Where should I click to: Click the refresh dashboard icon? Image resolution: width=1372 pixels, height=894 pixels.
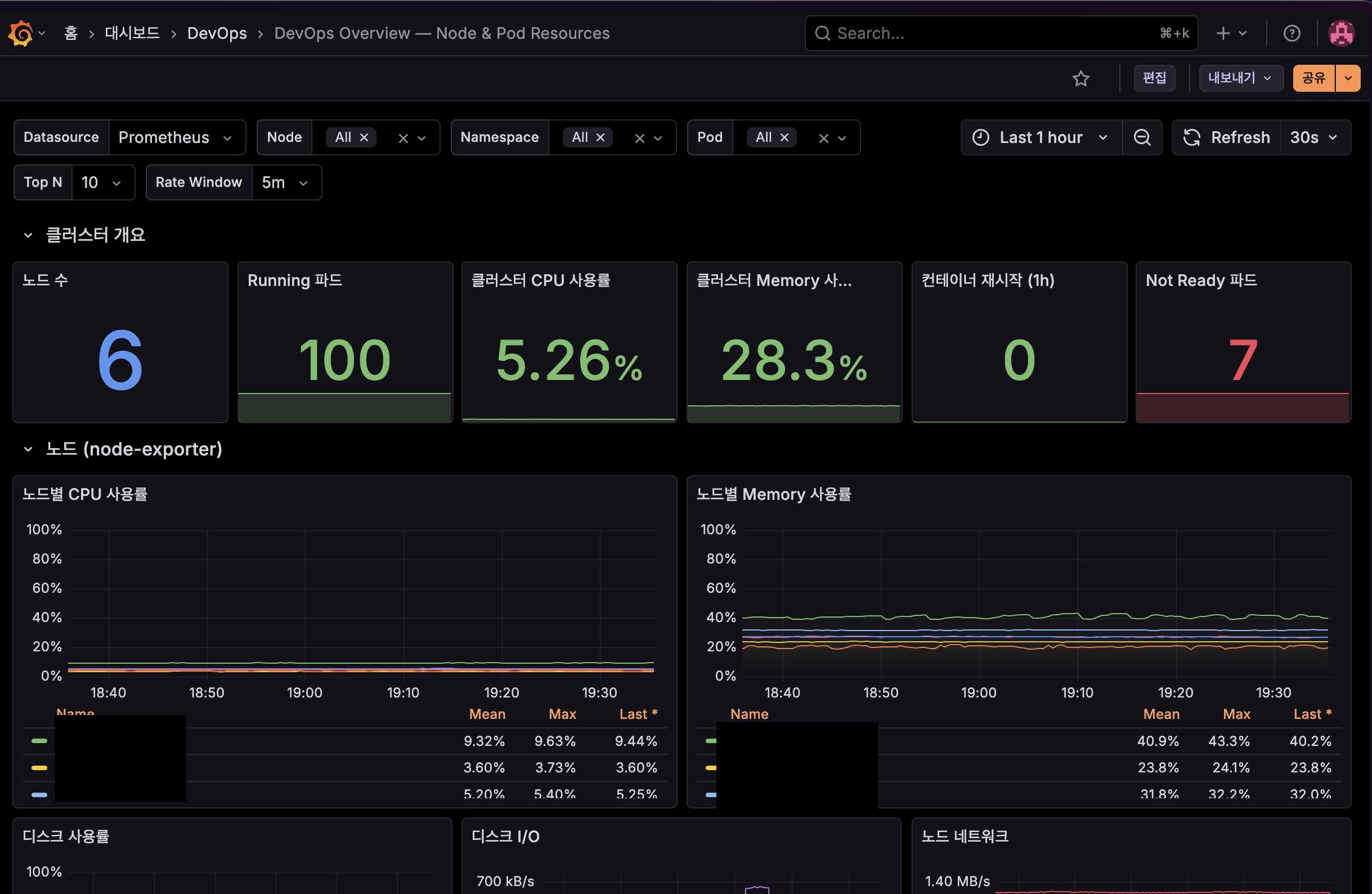pos(1191,137)
